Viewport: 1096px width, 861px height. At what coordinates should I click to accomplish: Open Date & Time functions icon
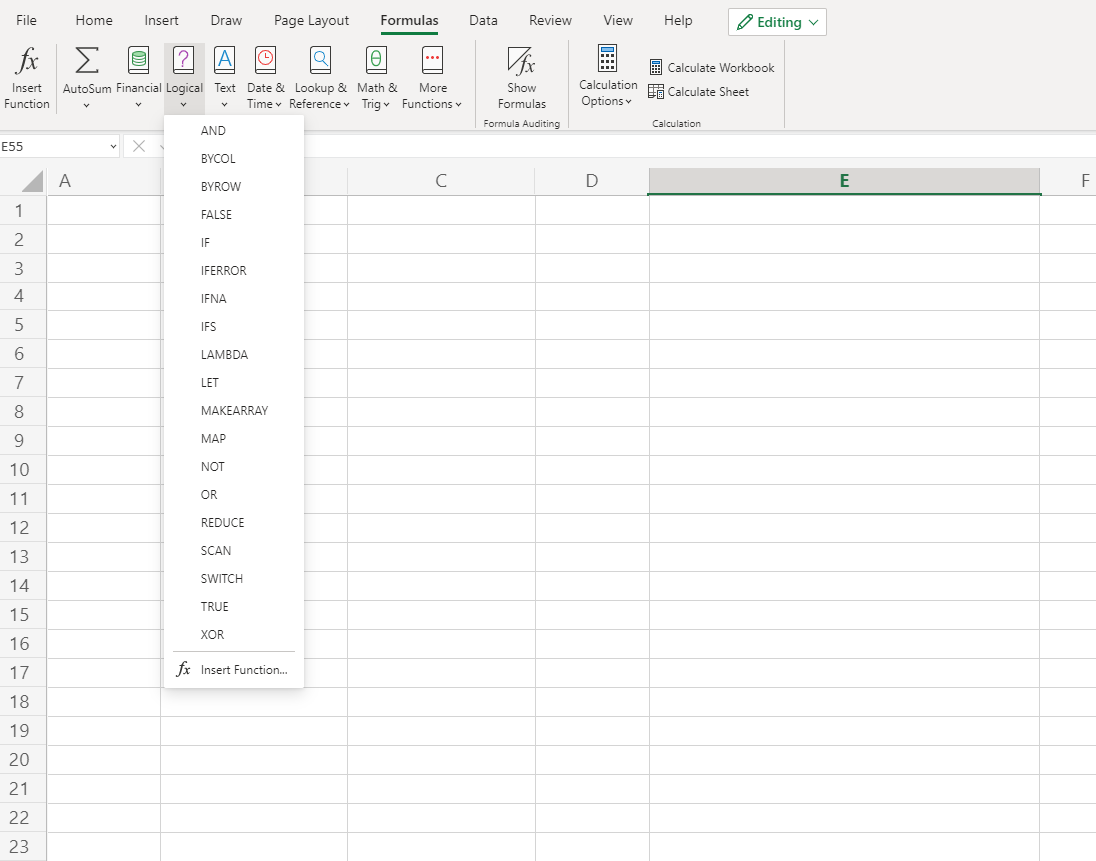[265, 62]
